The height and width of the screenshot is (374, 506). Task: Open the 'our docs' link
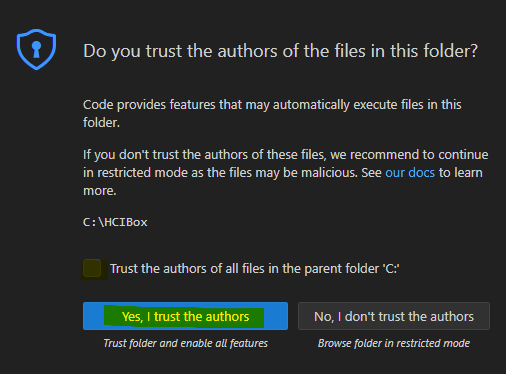point(410,173)
